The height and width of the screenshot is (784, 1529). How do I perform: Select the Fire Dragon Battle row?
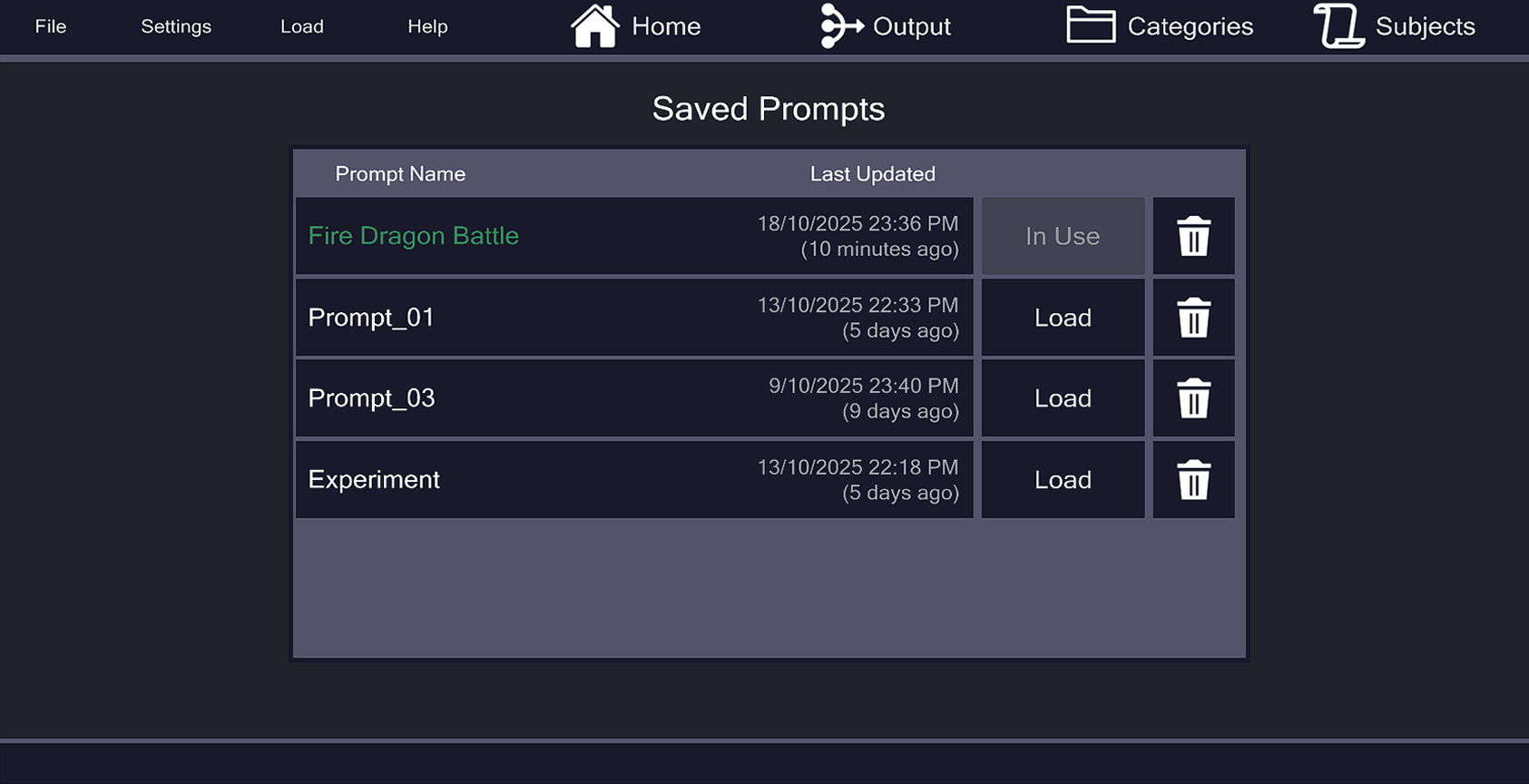pyautogui.click(x=414, y=236)
